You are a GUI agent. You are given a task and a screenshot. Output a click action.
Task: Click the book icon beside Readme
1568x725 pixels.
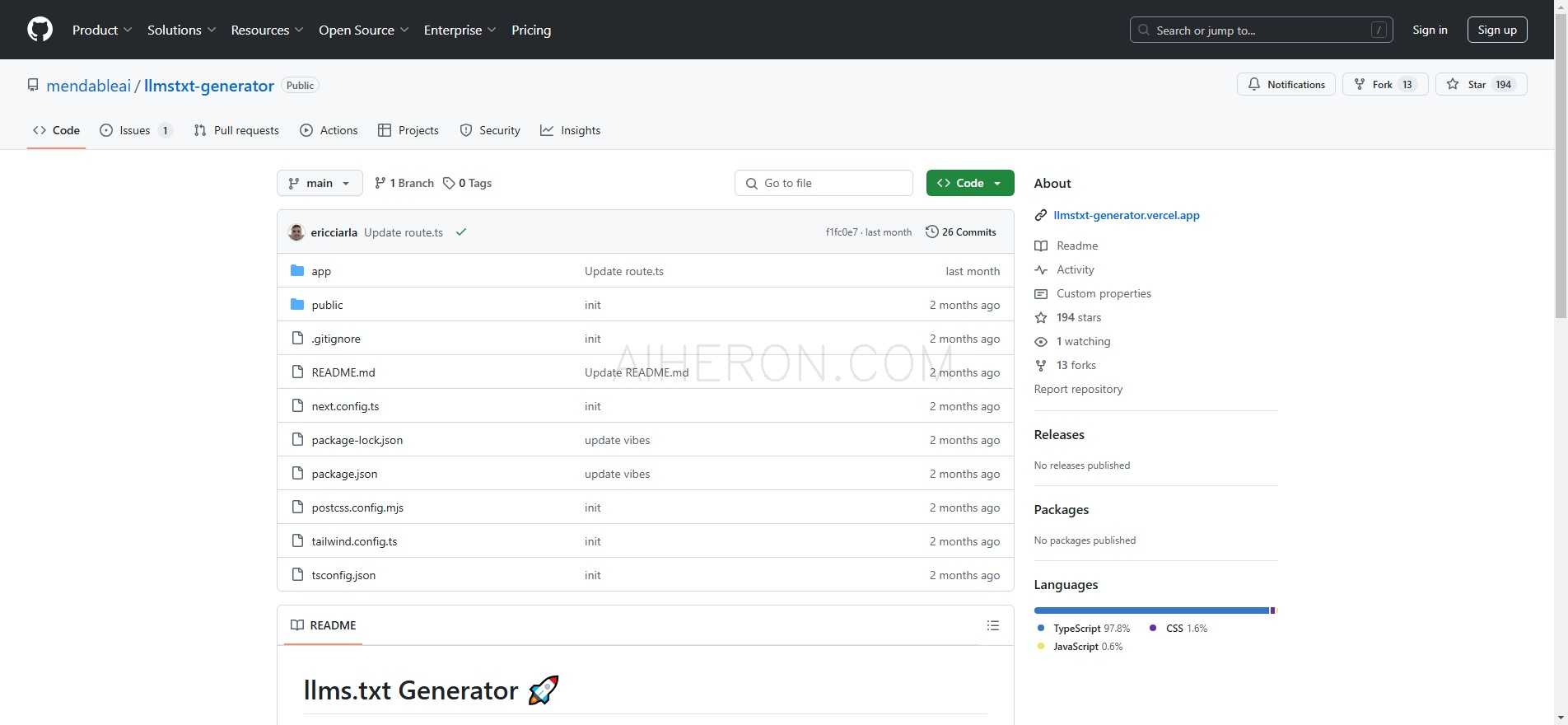point(1041,246)
